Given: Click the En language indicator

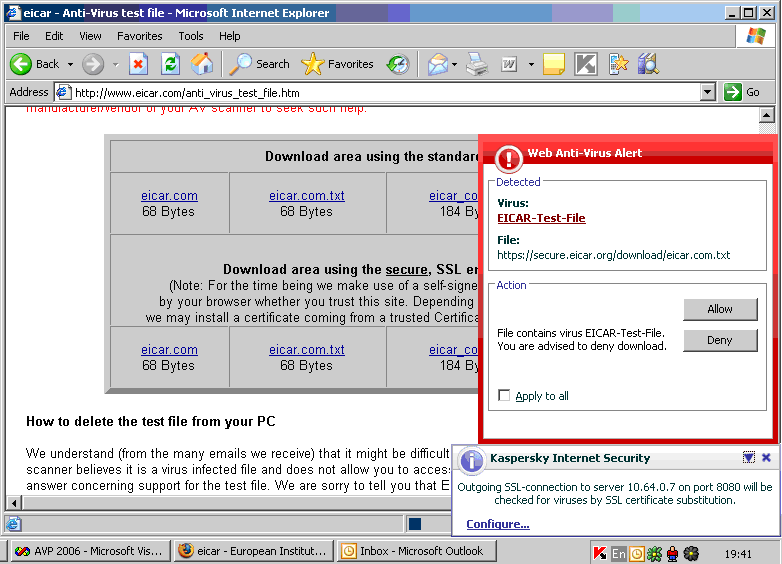Looking at the screenshot, I should coord(618,554).
